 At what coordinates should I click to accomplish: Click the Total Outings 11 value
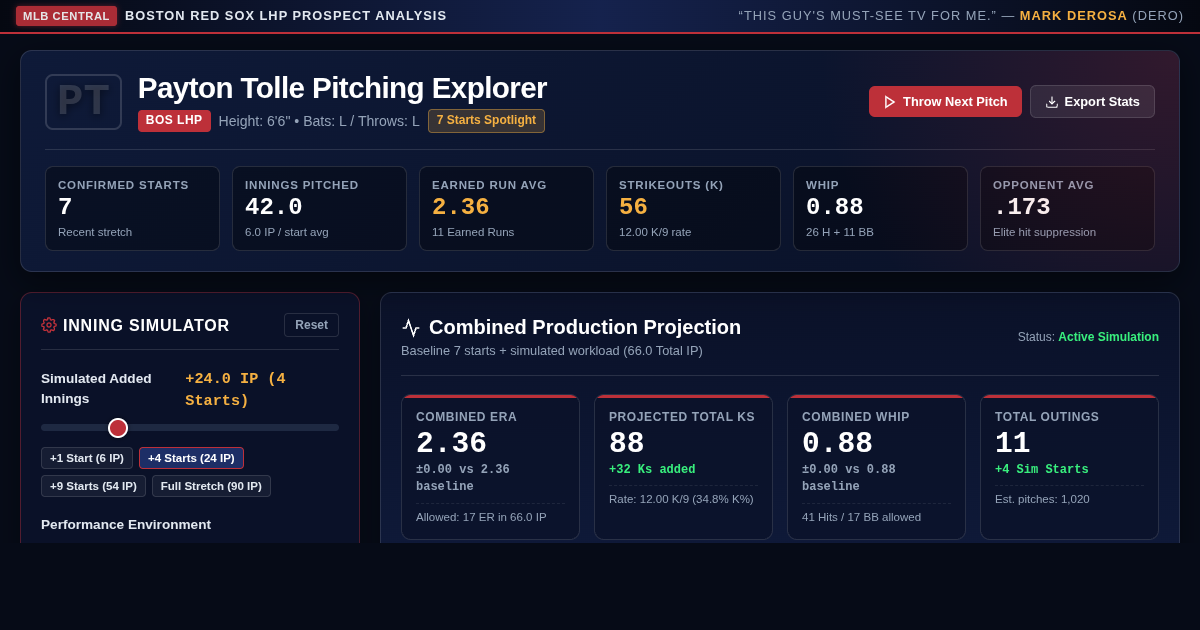point(1012,443)
